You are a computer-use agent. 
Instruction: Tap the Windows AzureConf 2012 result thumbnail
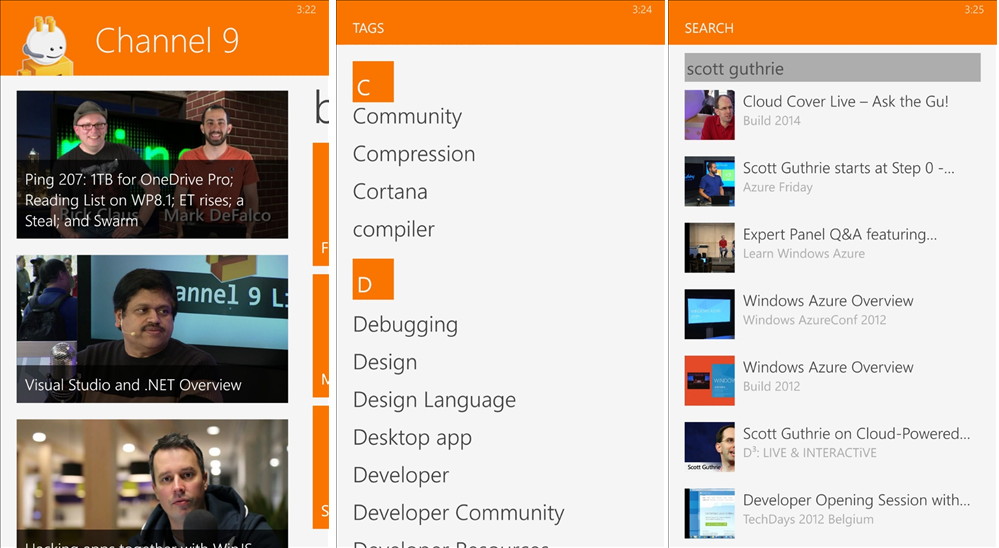point(709,314)
